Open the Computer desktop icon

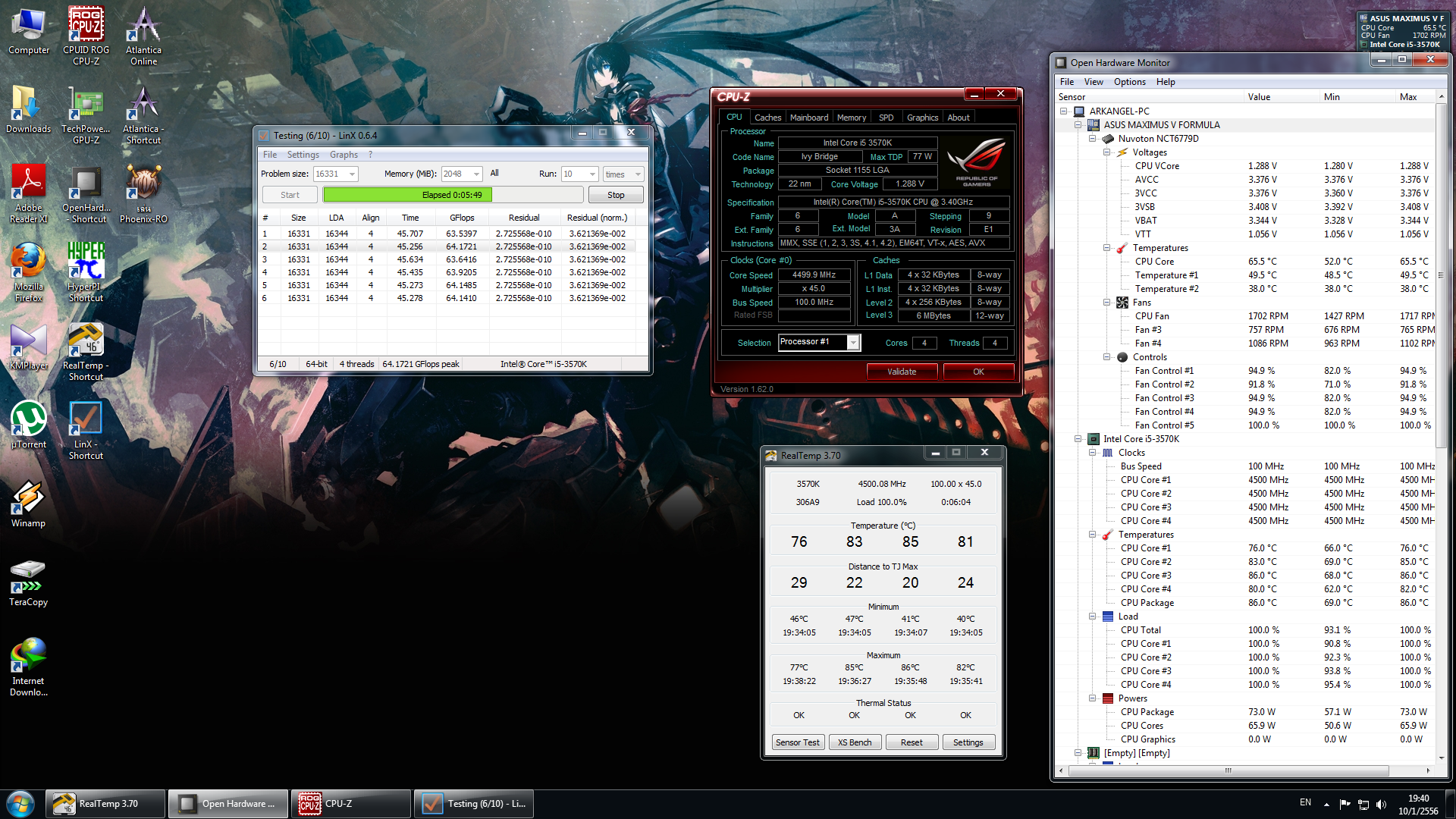(x=29, y=30)
